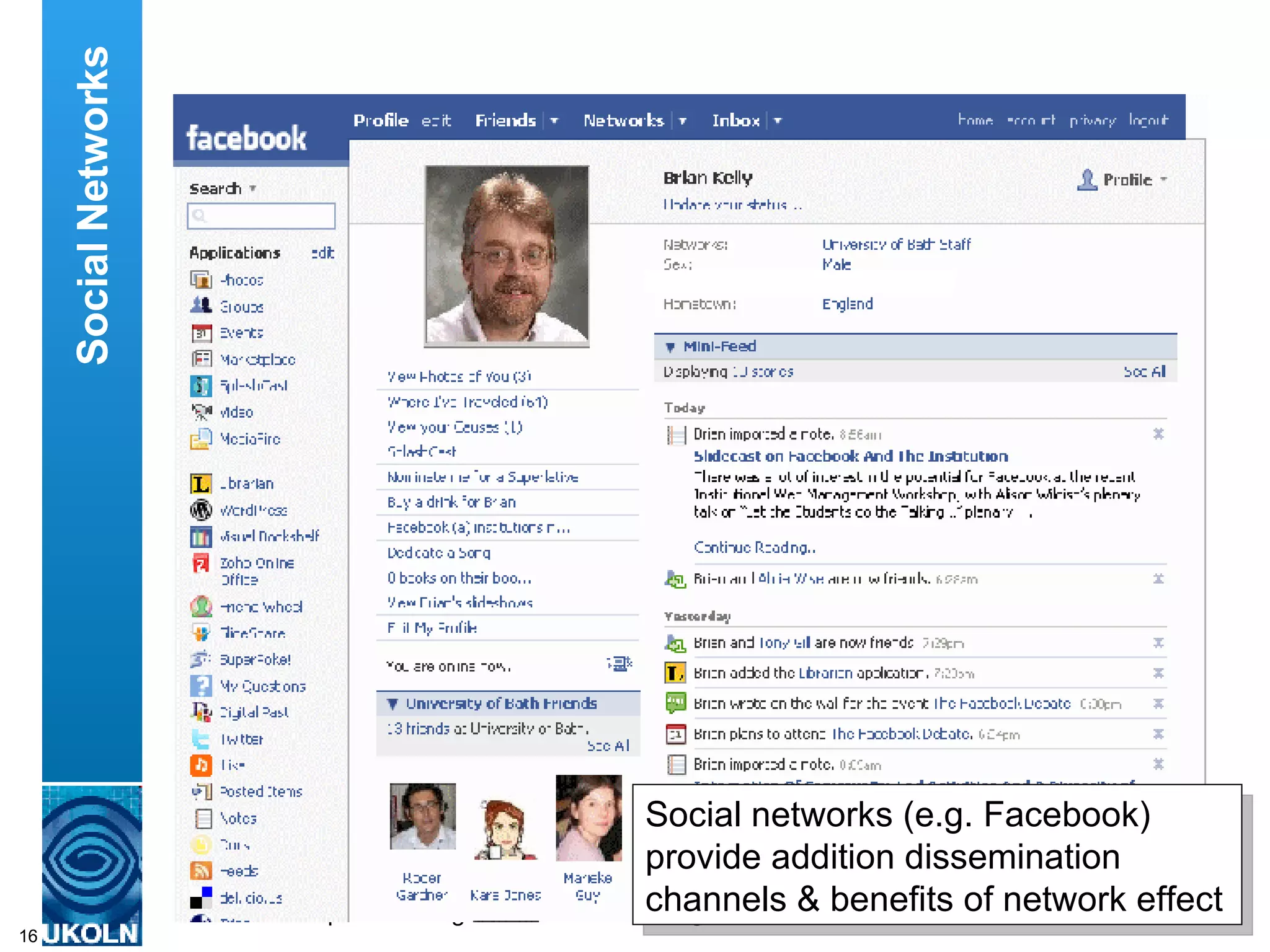The image size is (1270, 952).
Task: Remove the wall post event story
Action: tap(1158, 703)
